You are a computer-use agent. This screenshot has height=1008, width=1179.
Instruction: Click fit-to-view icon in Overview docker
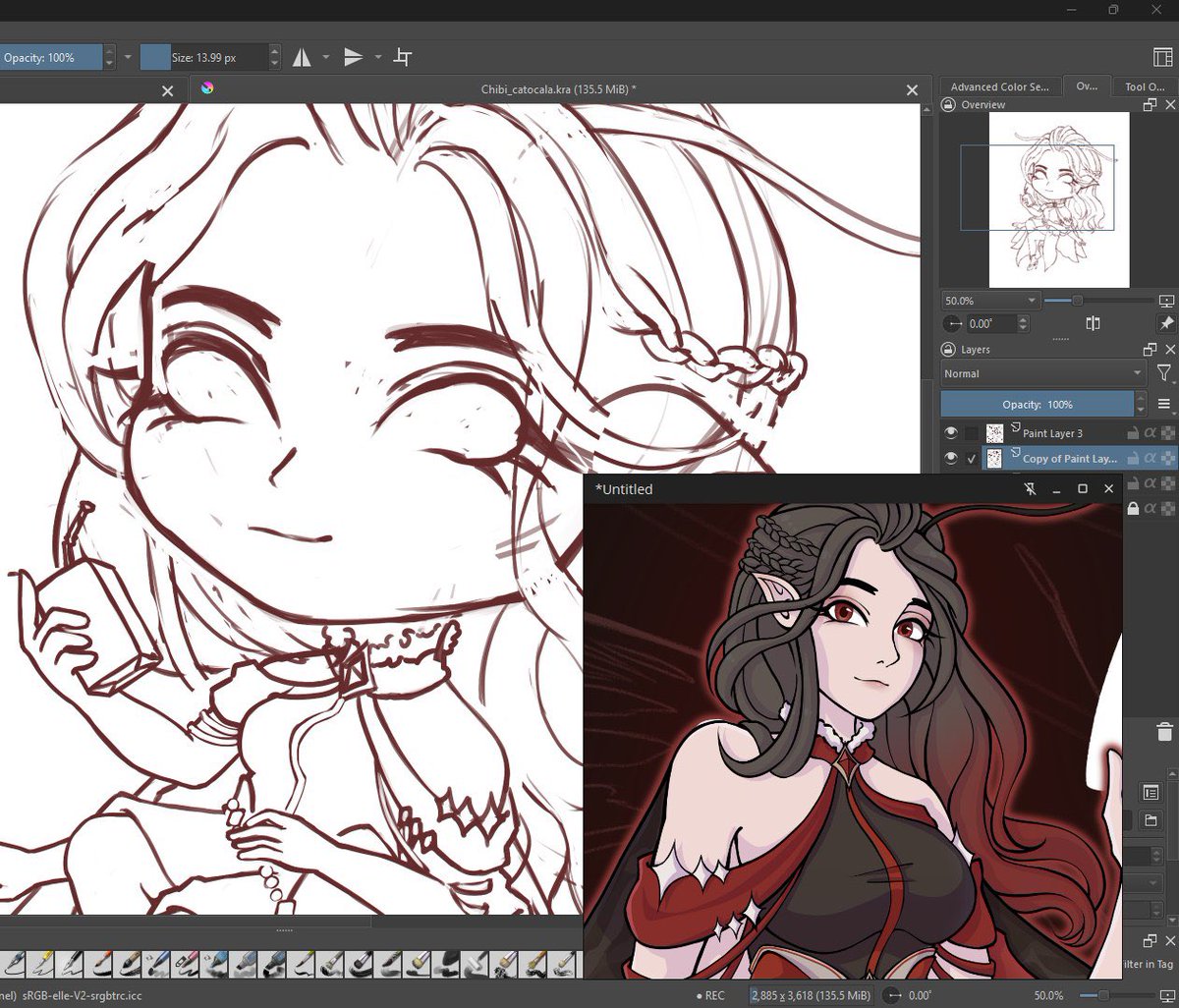(1166, 300)
